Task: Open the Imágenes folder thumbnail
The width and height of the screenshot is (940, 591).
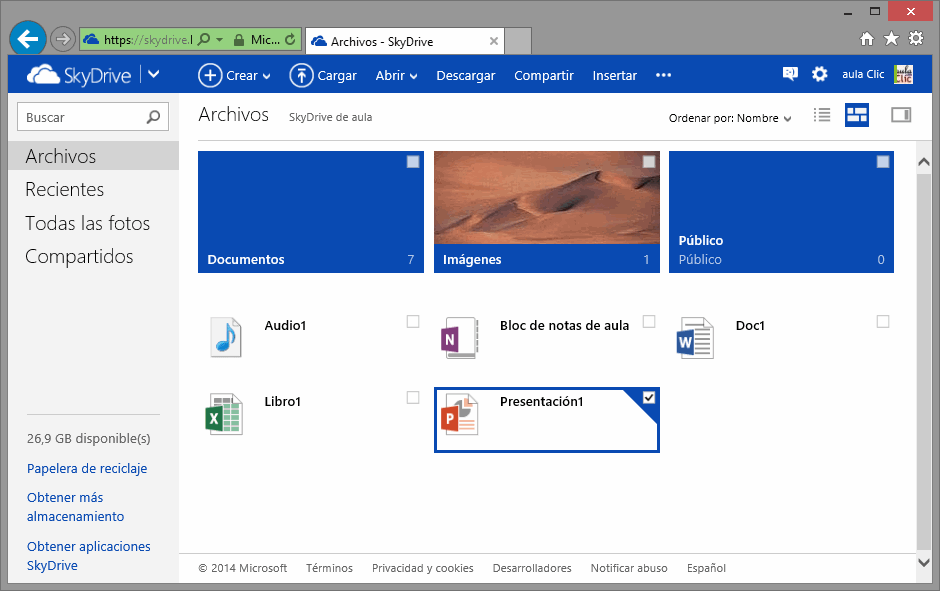Action: (x=546, y=200)
